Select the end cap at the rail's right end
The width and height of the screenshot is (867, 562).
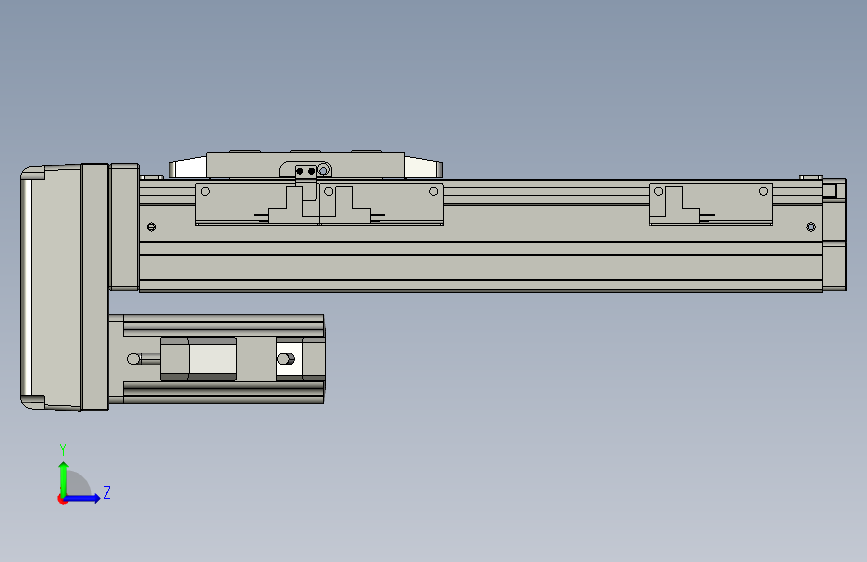click(834, 234)
